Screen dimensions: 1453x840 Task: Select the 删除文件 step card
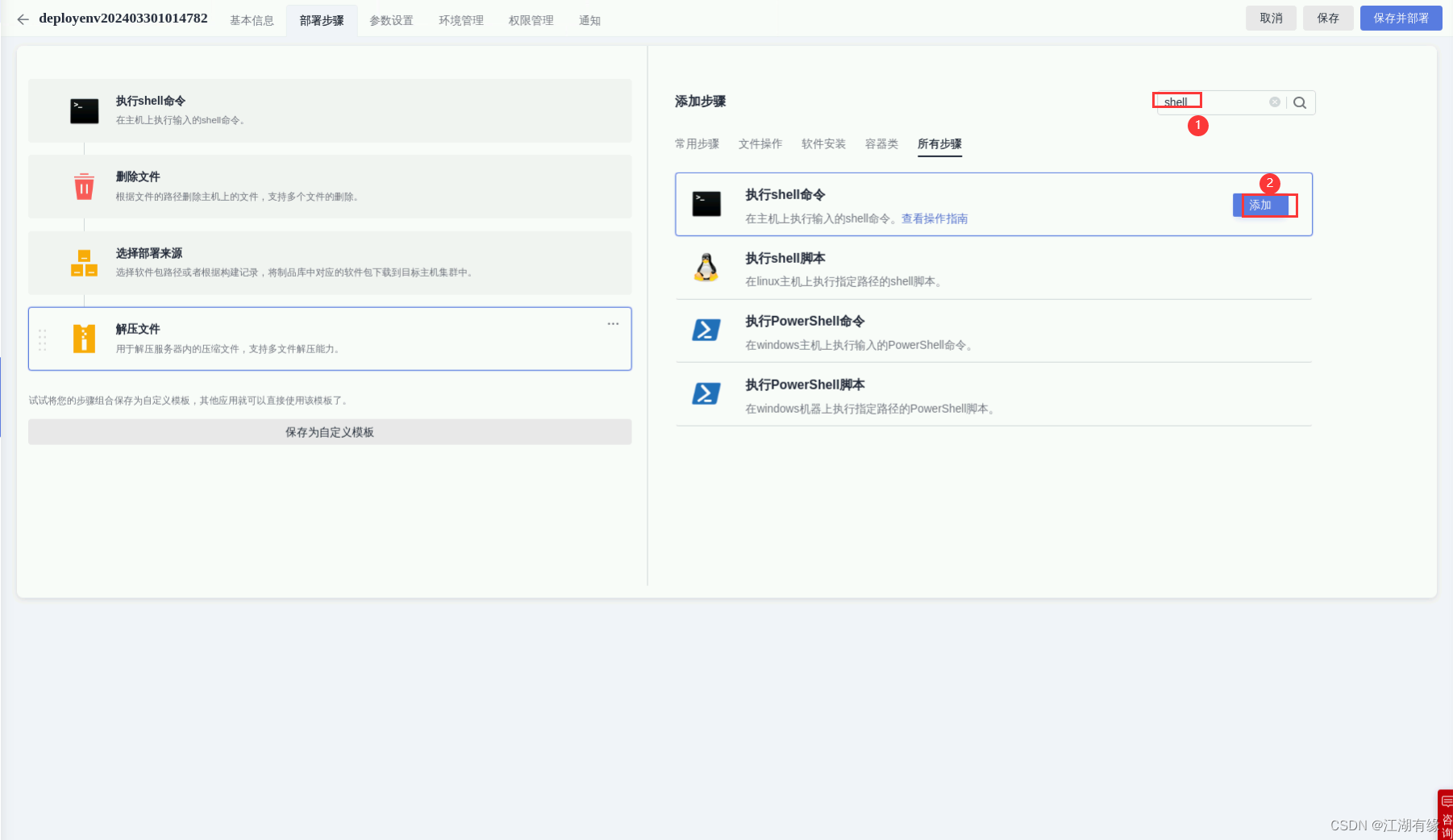pos(330,186)
